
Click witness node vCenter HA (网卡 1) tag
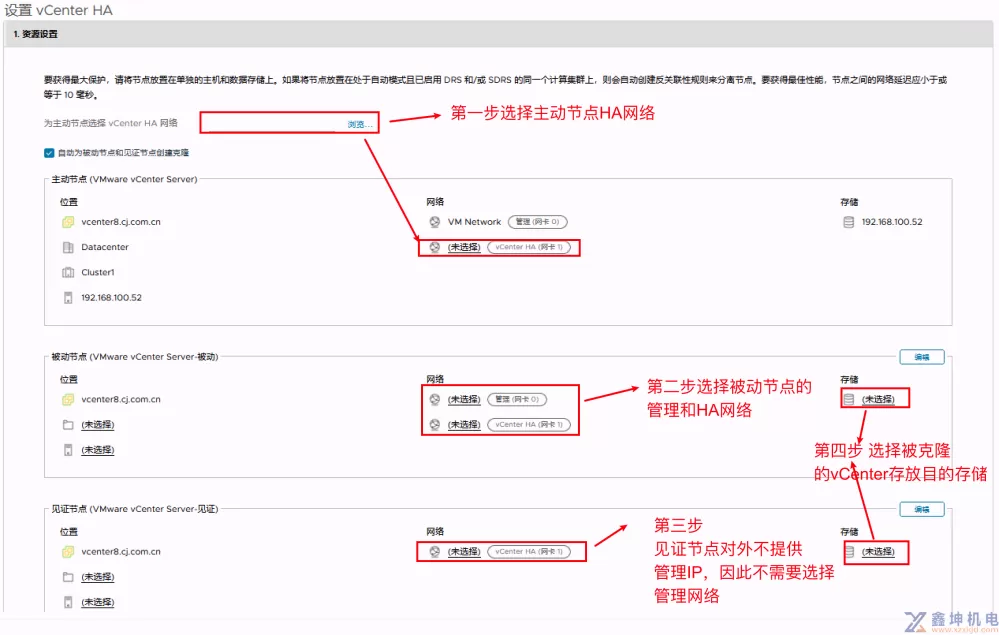[x=529, y=552]
